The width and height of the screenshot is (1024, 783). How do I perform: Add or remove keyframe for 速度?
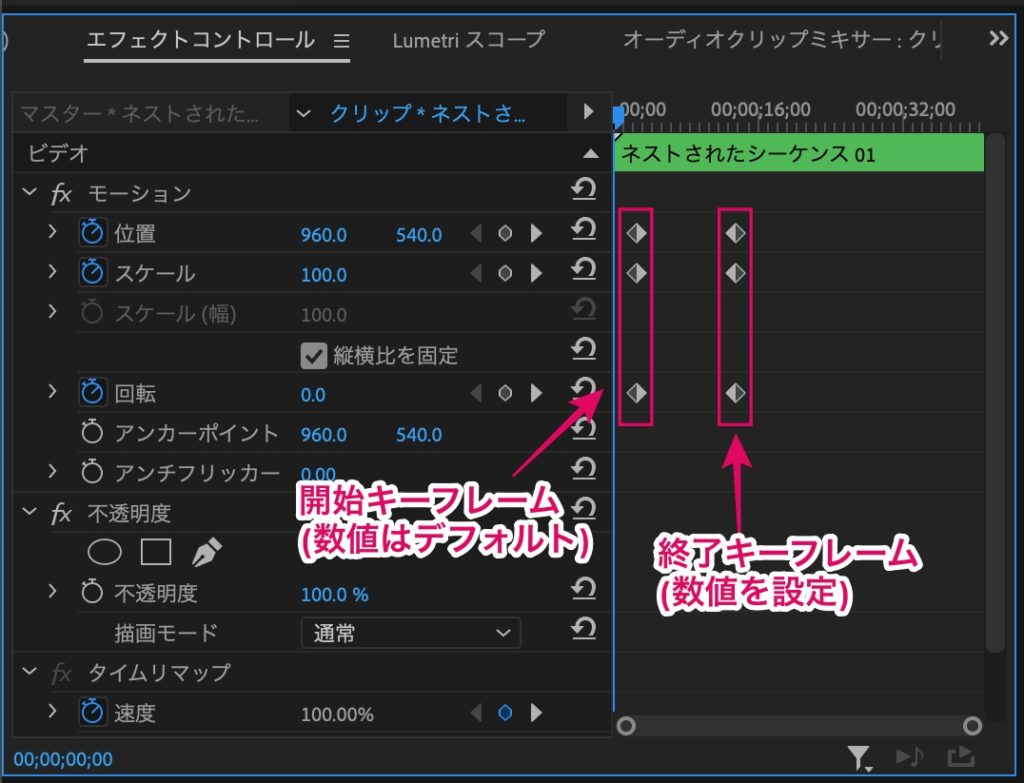tap(505, 712)
